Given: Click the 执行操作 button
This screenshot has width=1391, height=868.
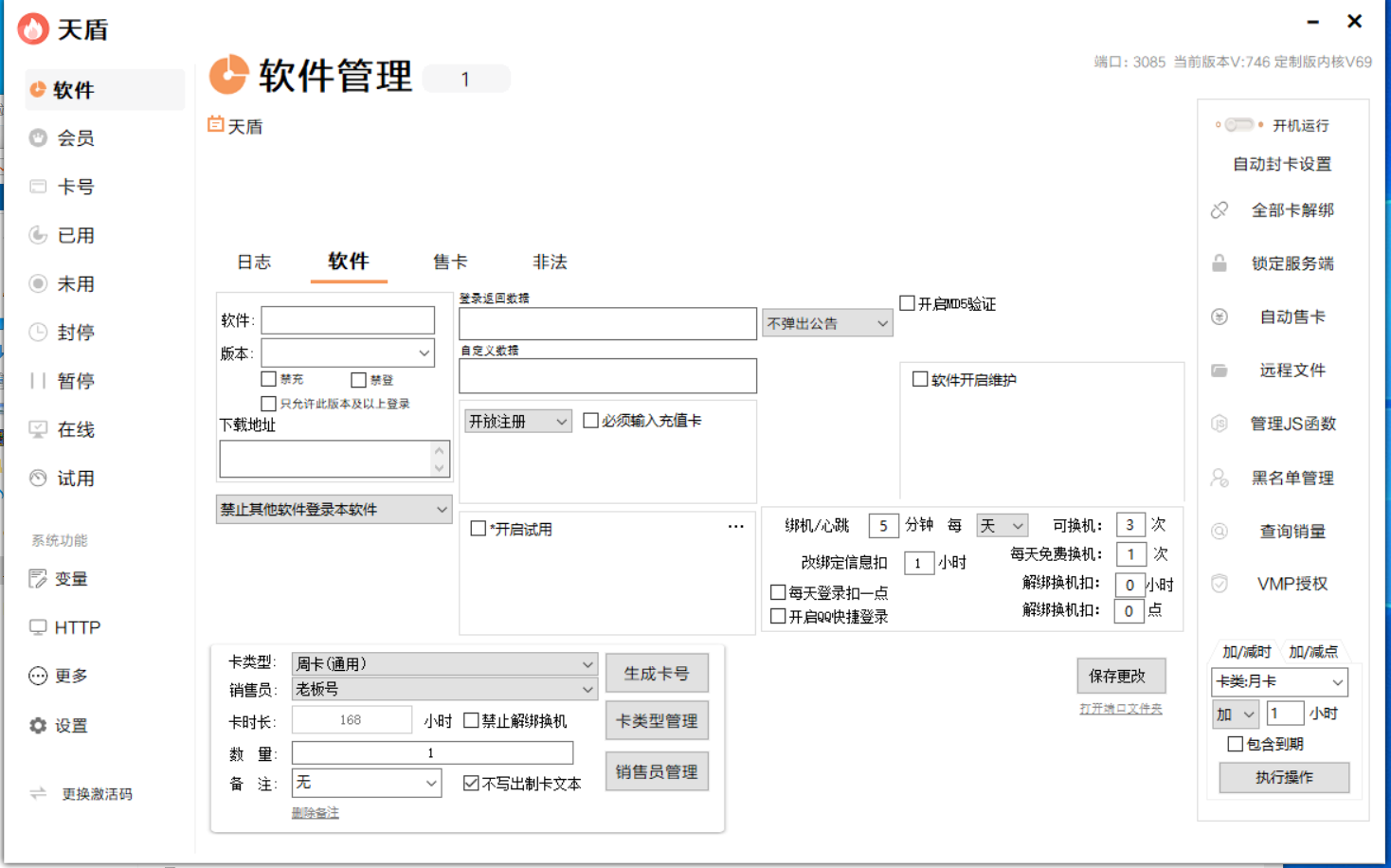Looking at the screenshot, I should coord(1284,777).
